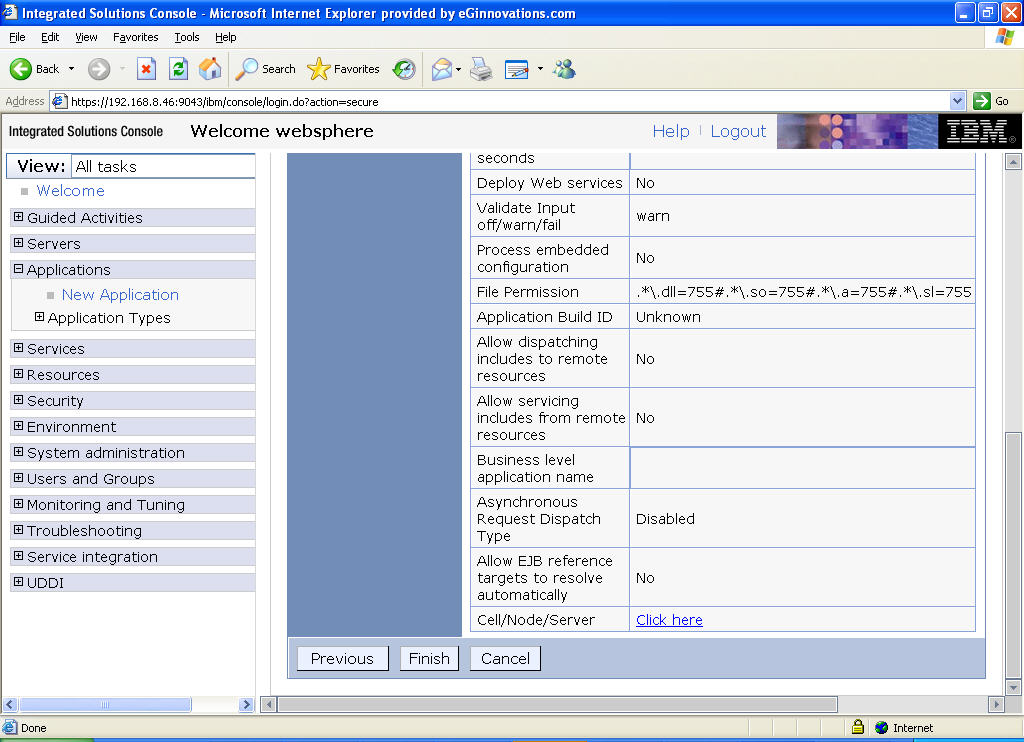This screenshot has height=742, width=1024.
Task: Expand the UDDI section
Action: click(x=18, y=582)
